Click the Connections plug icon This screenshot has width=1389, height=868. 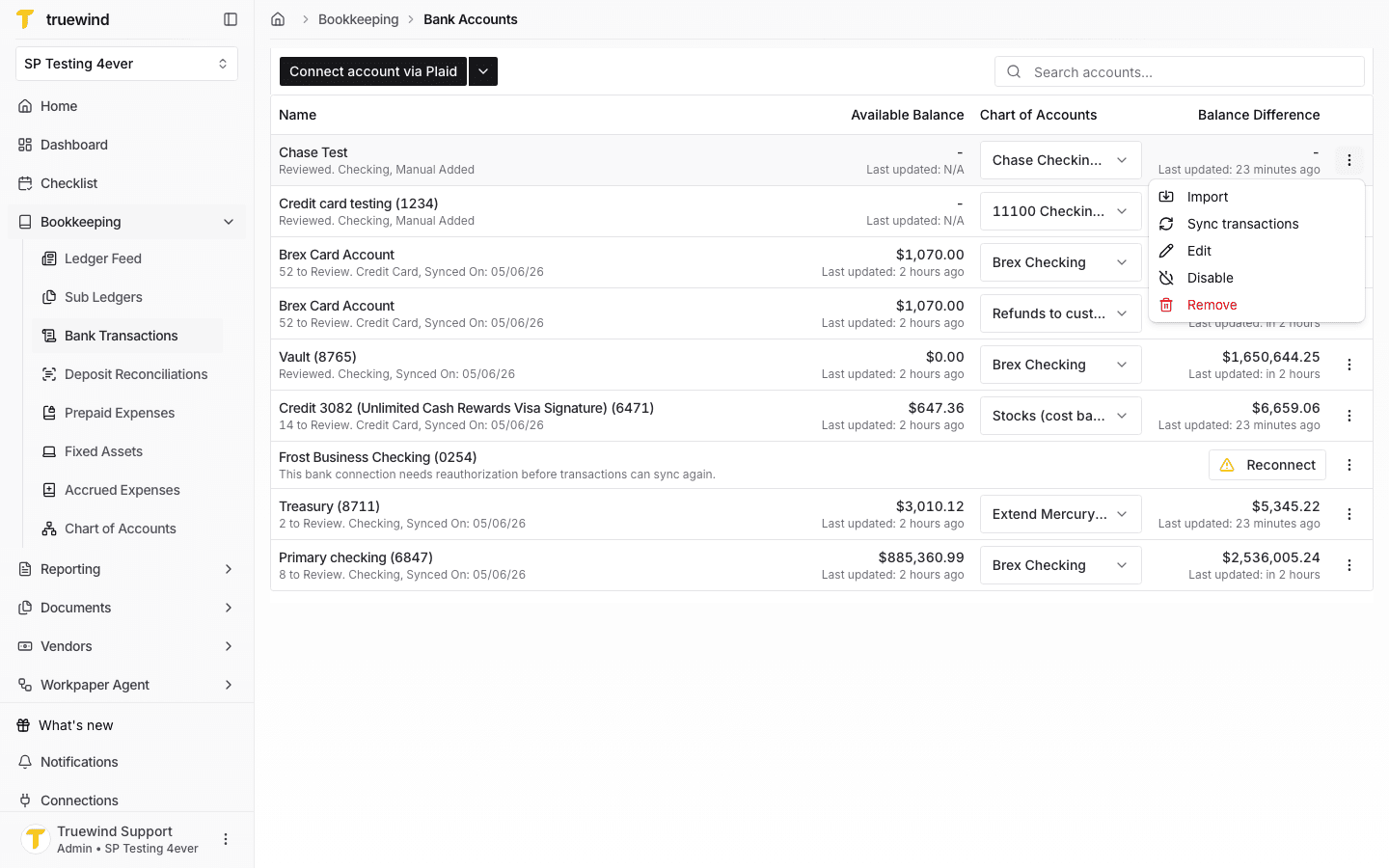(x=25, y=800)
